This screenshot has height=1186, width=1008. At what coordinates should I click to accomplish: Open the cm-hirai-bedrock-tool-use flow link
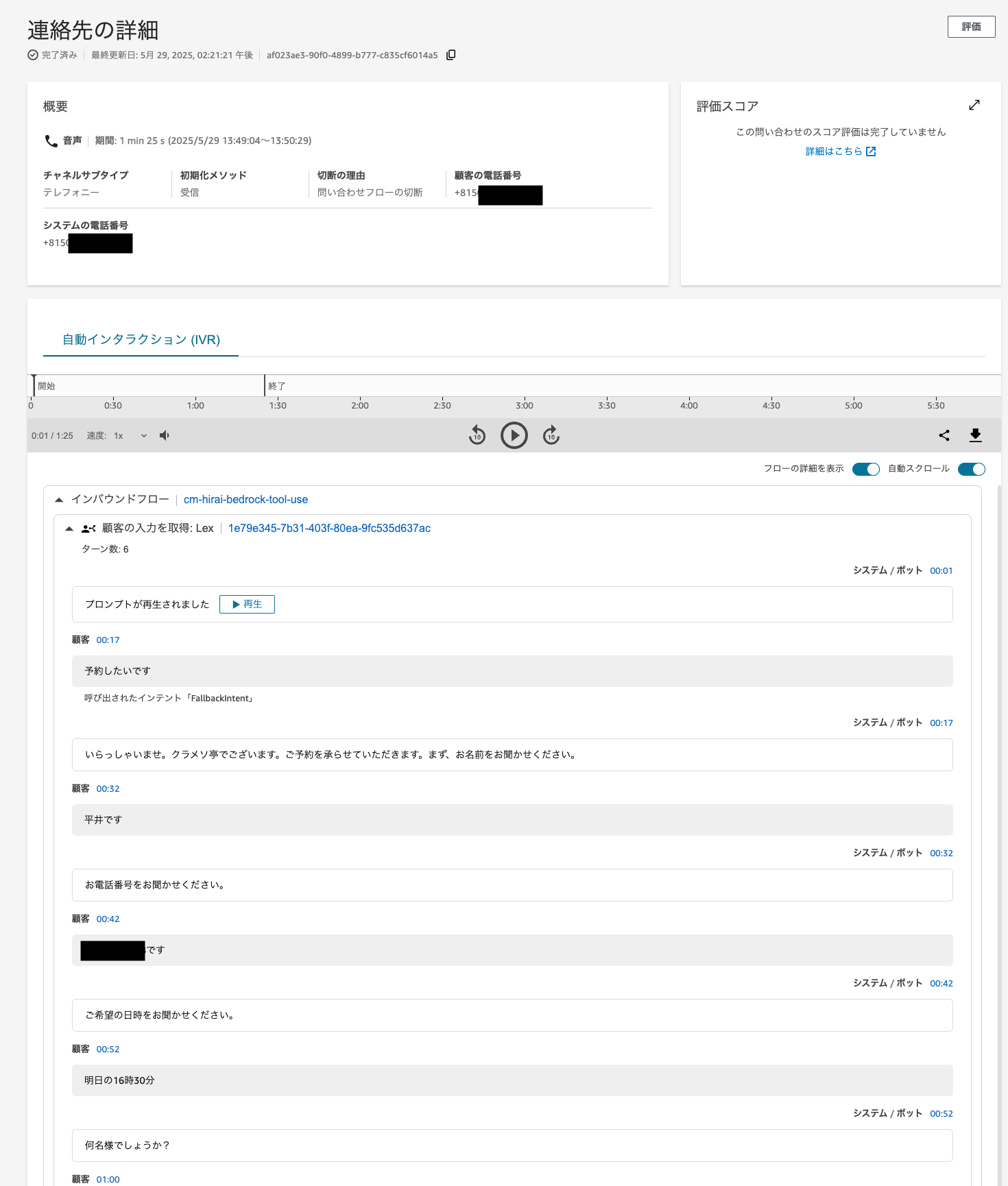coord(245,500)
